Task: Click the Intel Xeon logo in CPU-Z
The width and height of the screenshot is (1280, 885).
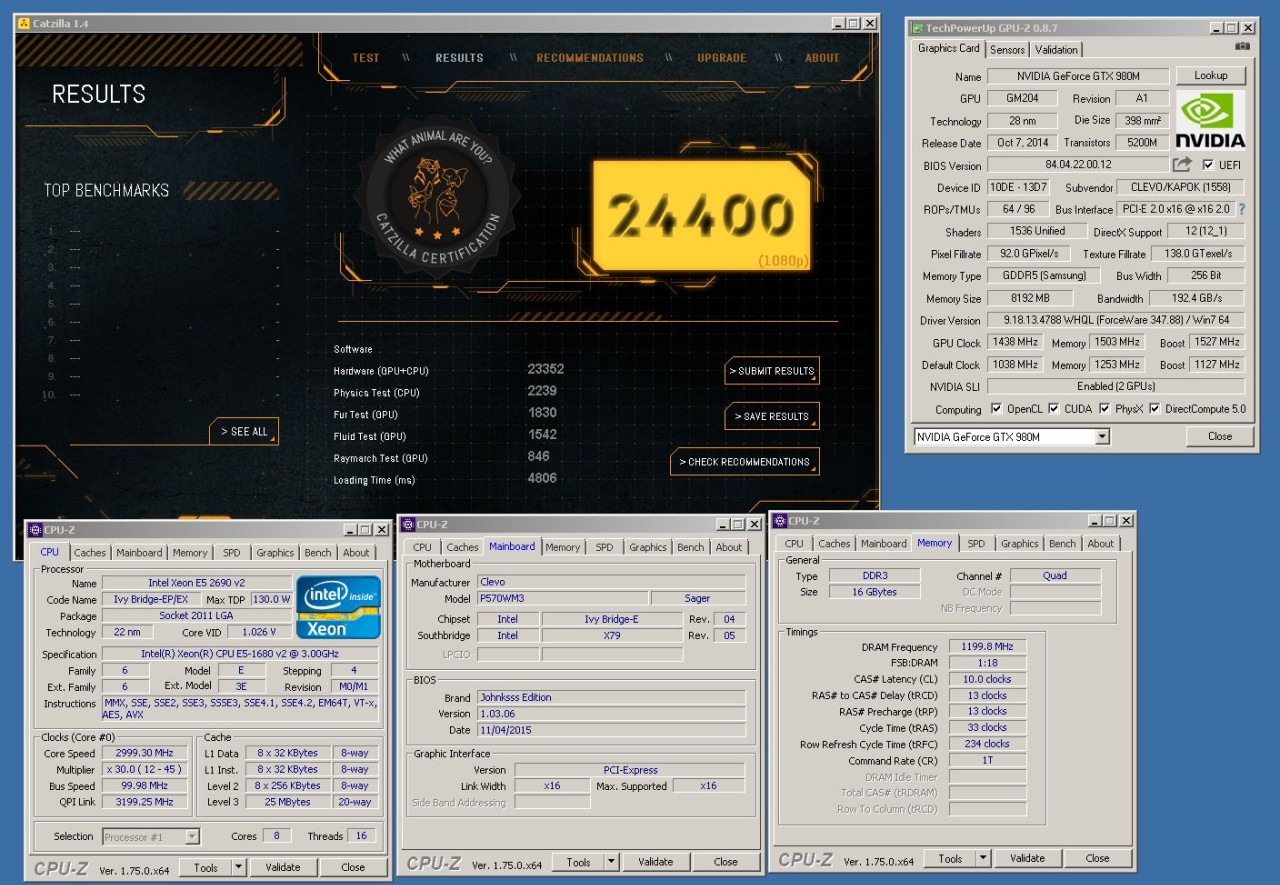Action: tap(338, 607)
